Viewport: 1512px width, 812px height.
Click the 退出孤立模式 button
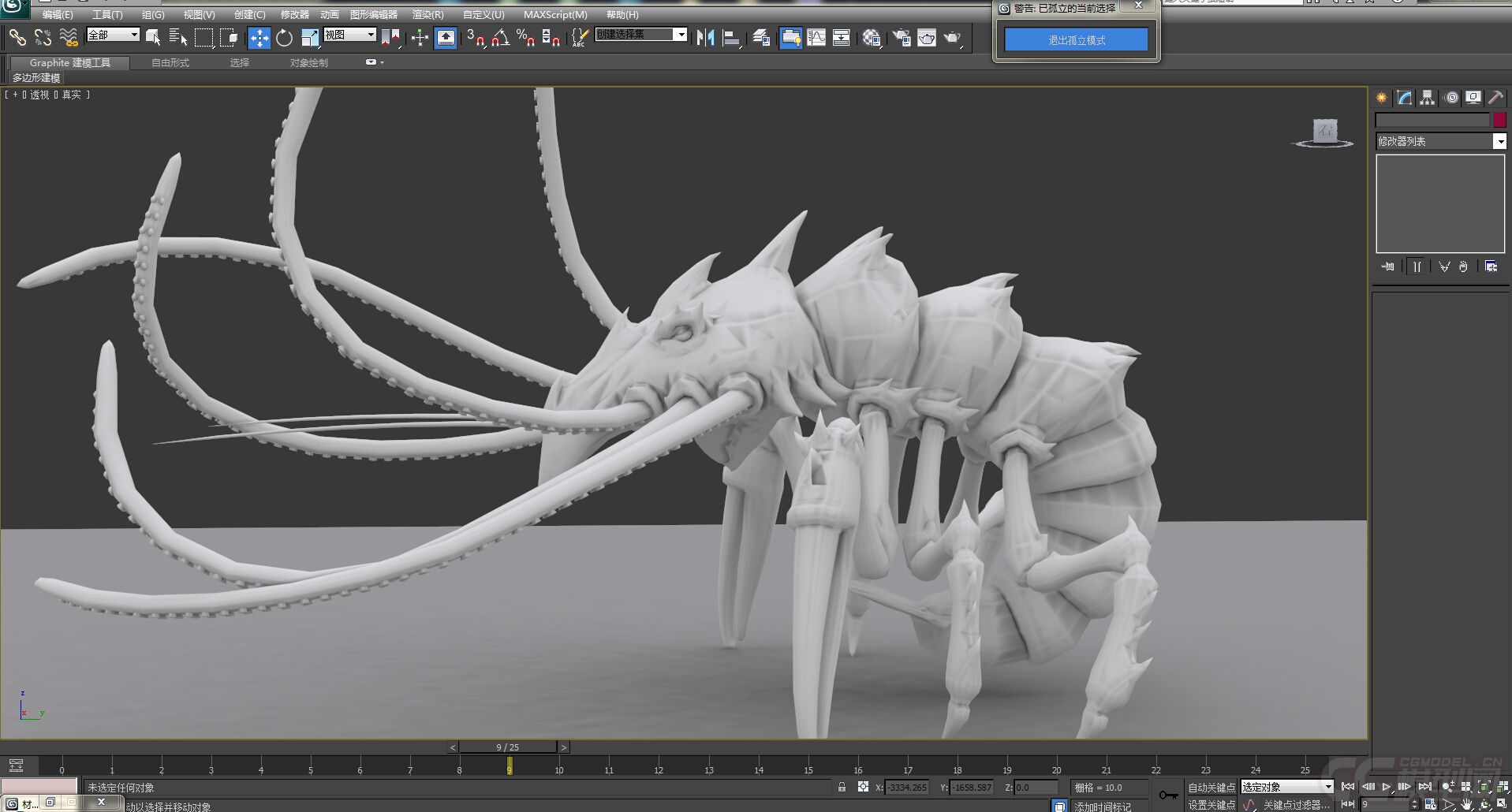coord(1076,40)
